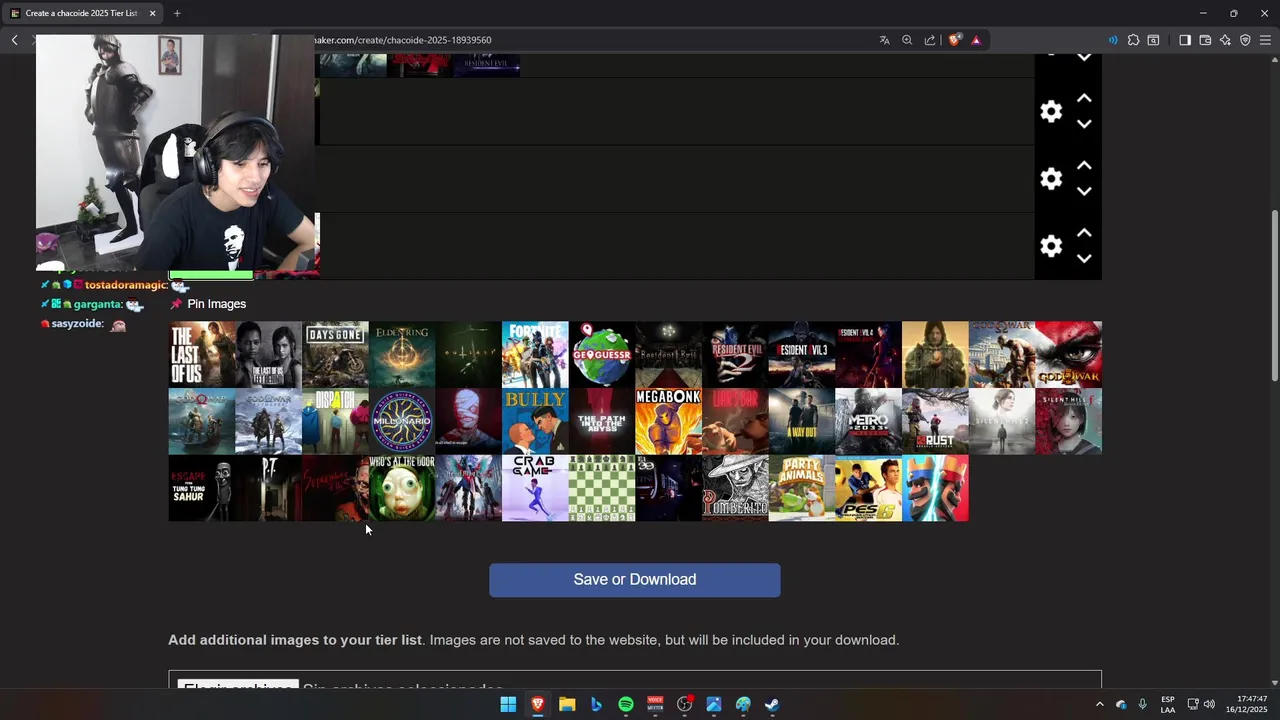Select Who's At The Door thumbnail

click(402, 488)
